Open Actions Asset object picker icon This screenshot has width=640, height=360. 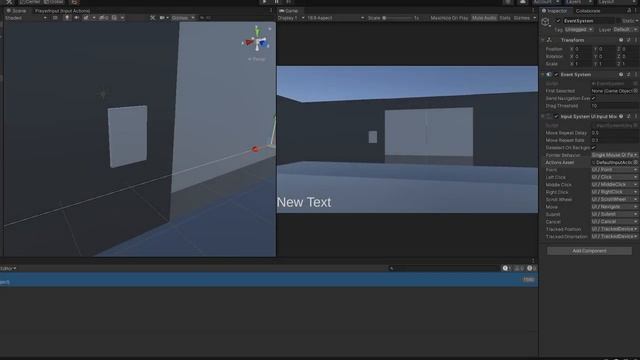(x=636, y=162)
